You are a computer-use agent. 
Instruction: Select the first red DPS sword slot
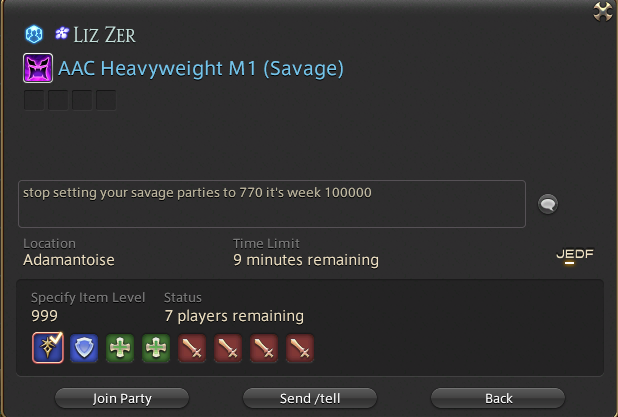pyautogui.click(x=192, y=348)
